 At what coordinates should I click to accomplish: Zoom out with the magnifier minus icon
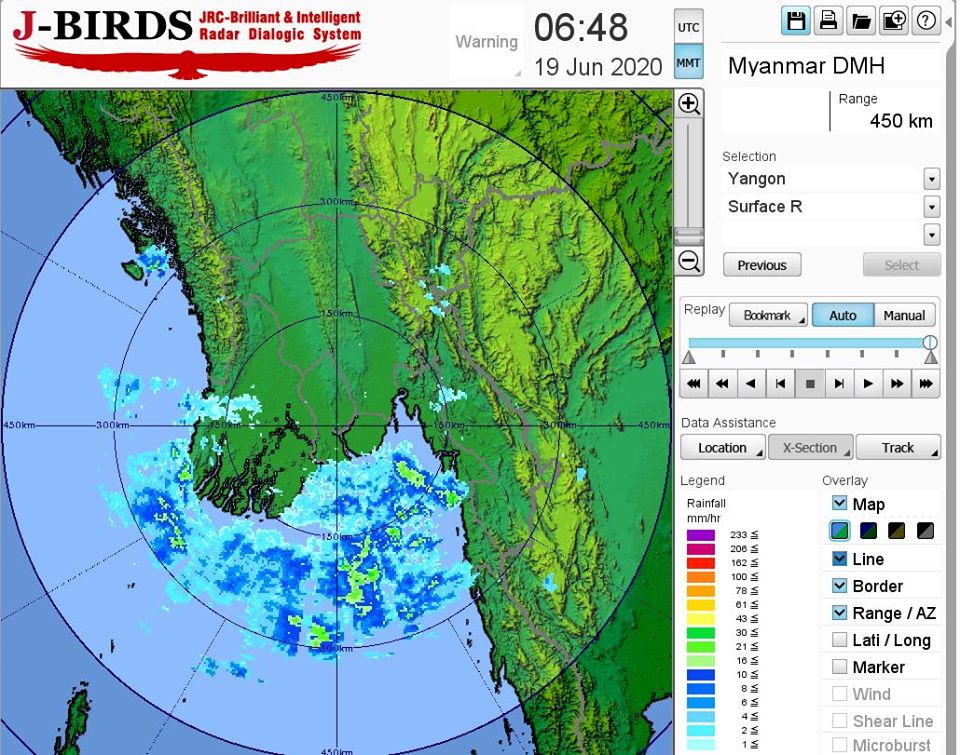[688, 262]
